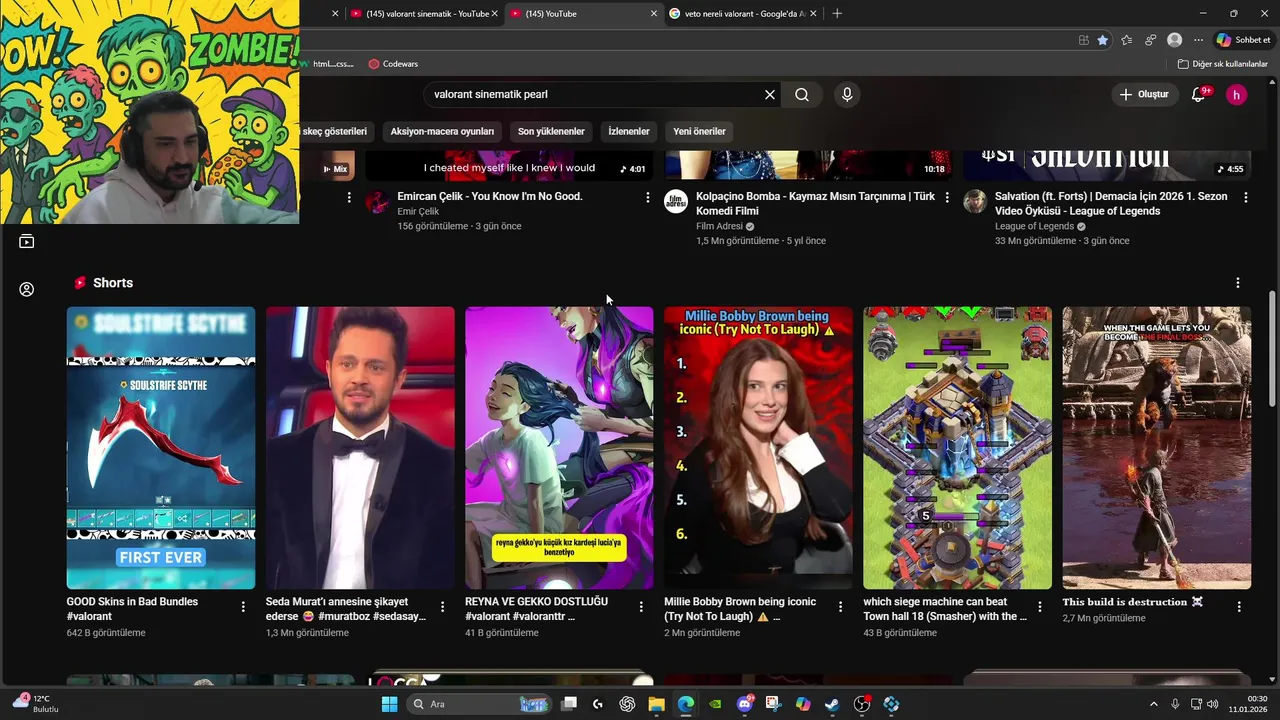Viewport: 1280px width, 720px height.
Task: Open File Explorer from the taskbar
Action: pos(656,704)
